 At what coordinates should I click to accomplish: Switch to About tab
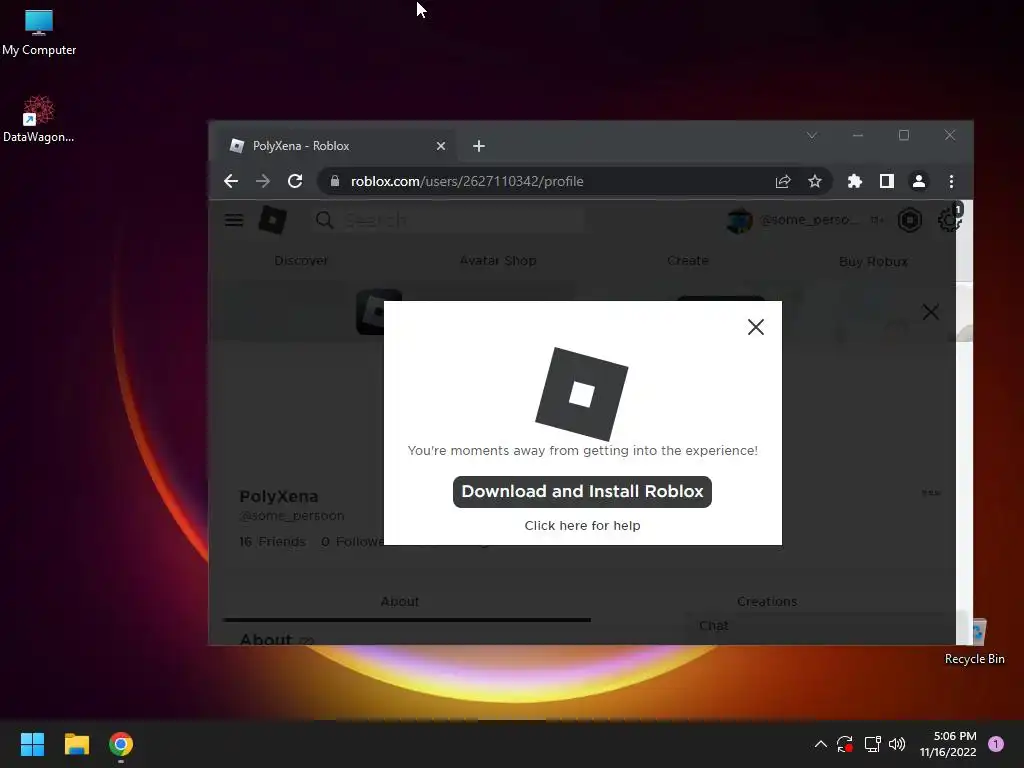(400, 601)
